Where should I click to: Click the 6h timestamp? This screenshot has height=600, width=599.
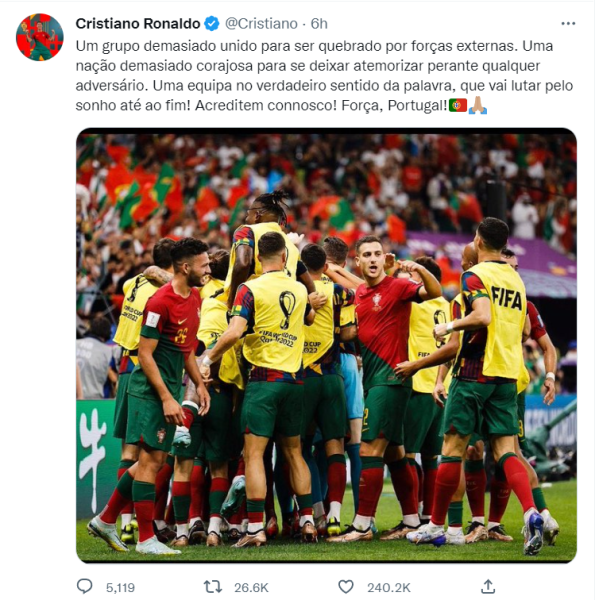coord(319,24)
